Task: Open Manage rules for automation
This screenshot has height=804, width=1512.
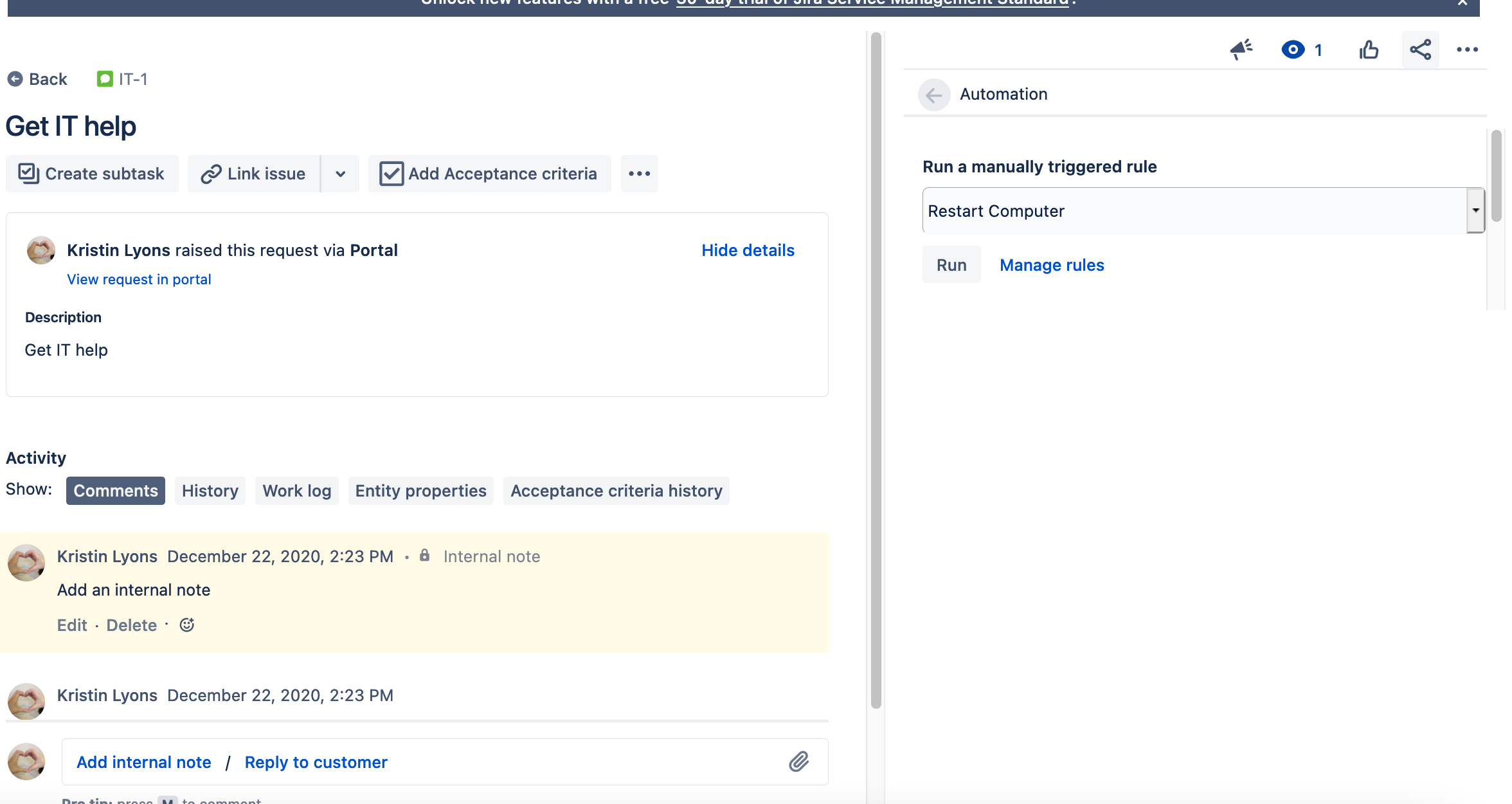Action: (x=1052, y=264)
